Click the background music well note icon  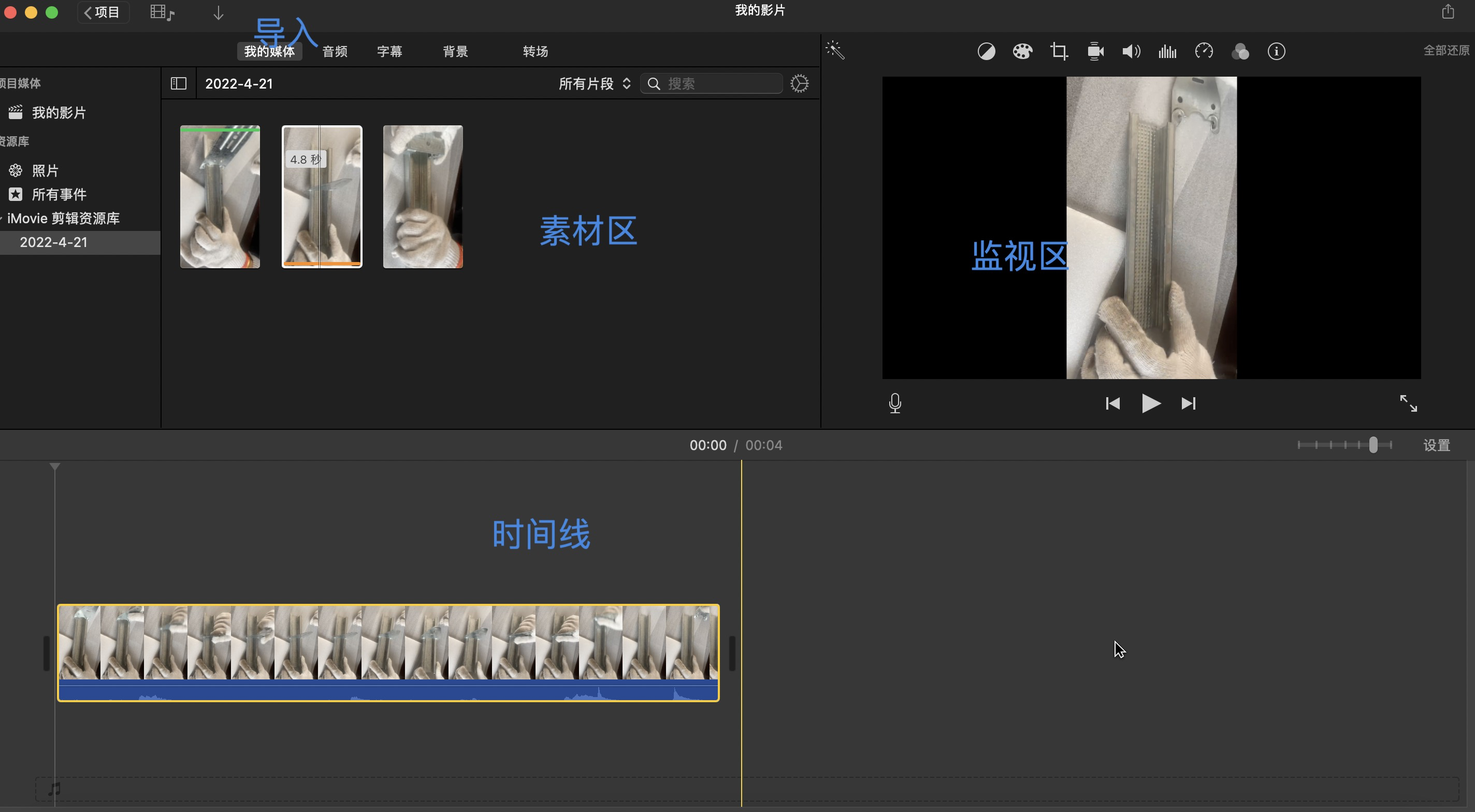tap(54, 789)
